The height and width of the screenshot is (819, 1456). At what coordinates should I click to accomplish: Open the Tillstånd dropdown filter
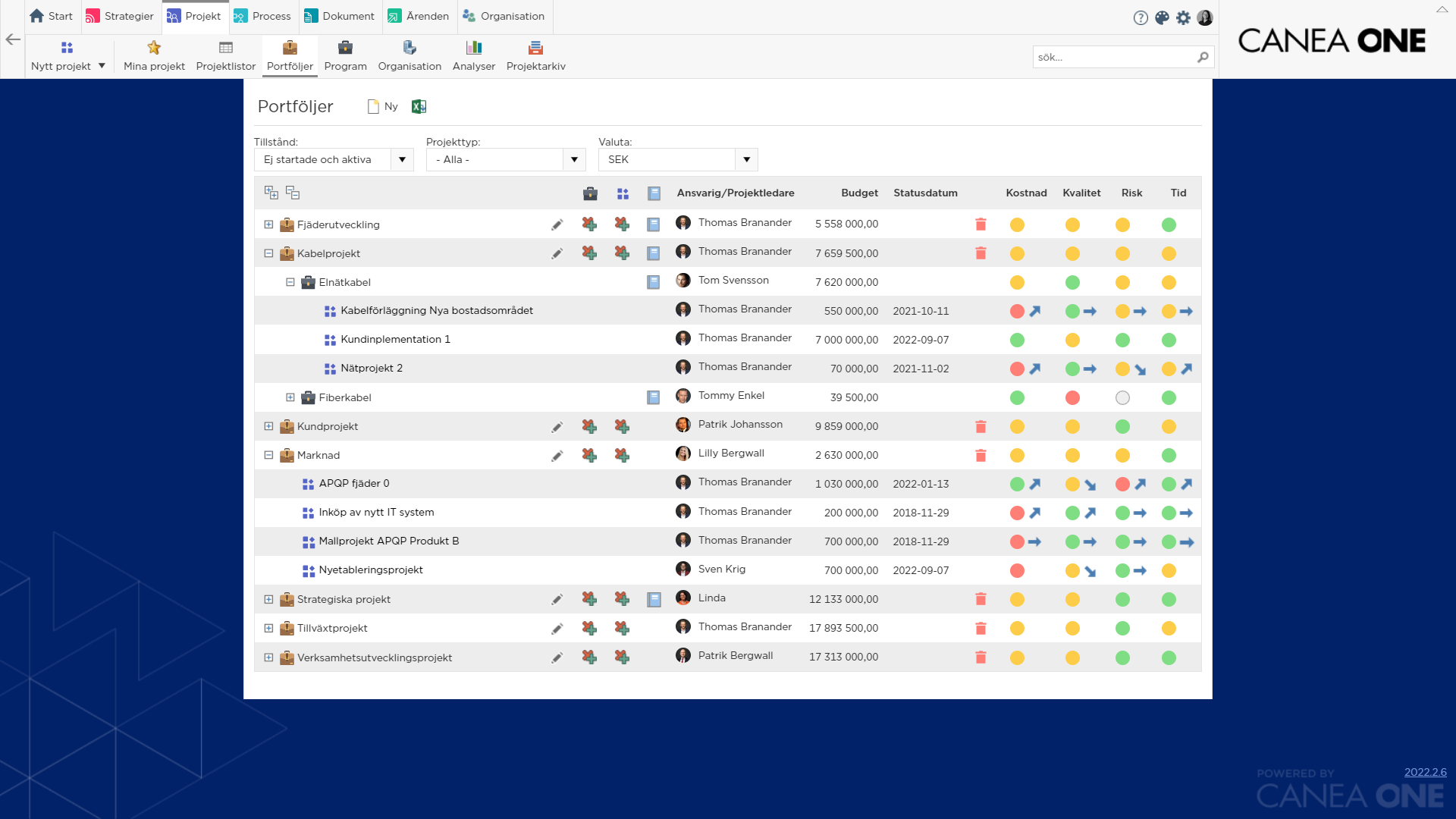[402, 159]
